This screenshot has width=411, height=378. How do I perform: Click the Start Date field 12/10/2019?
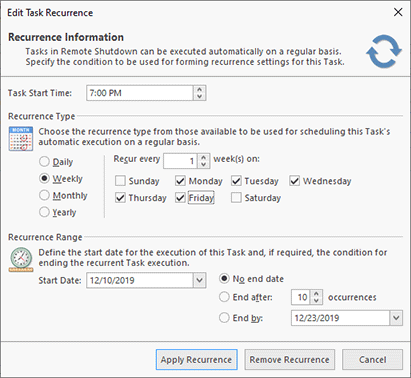140,280
